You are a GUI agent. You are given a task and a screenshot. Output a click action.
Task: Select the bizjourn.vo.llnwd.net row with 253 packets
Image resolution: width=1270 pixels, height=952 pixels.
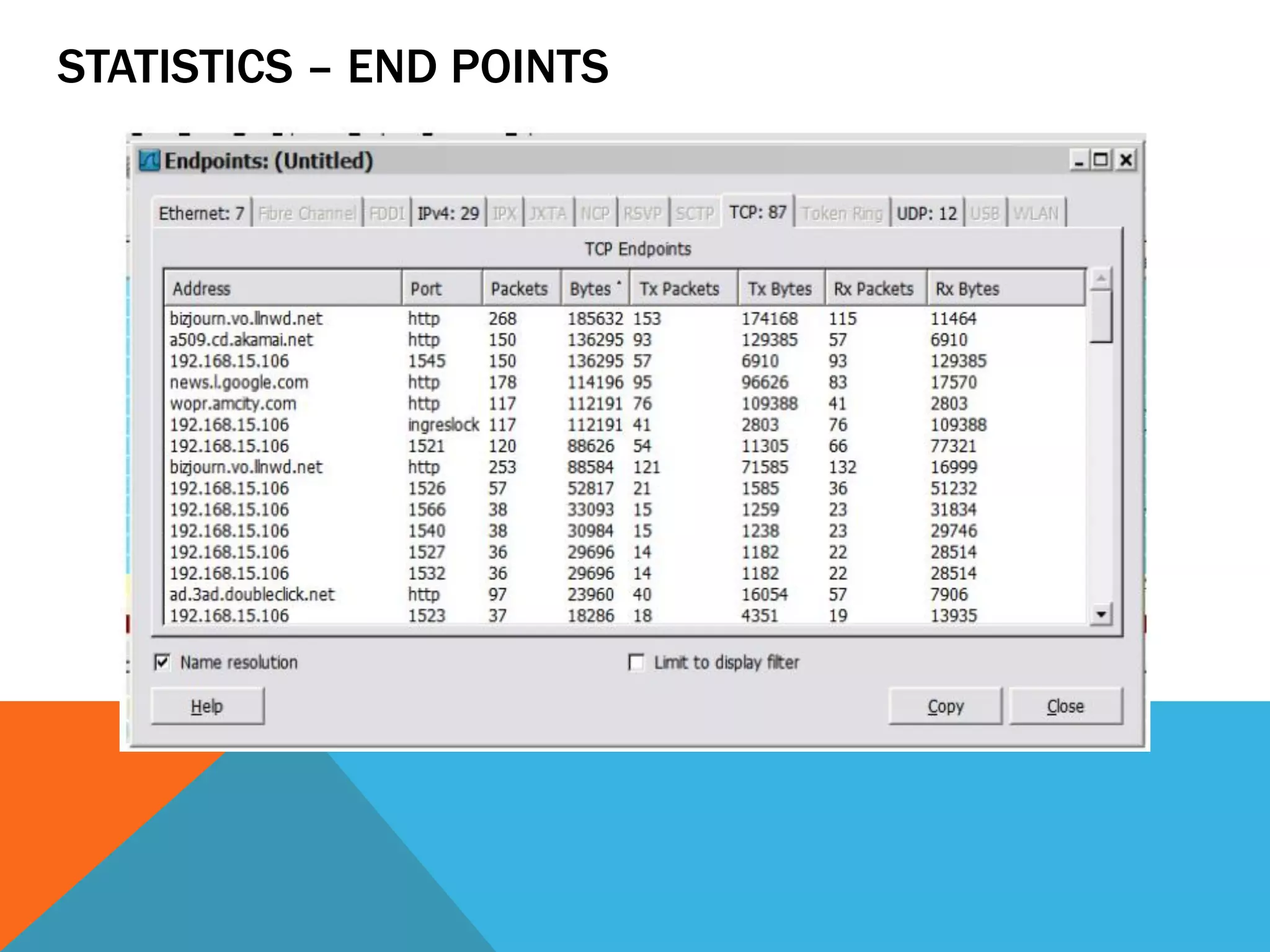625,467
